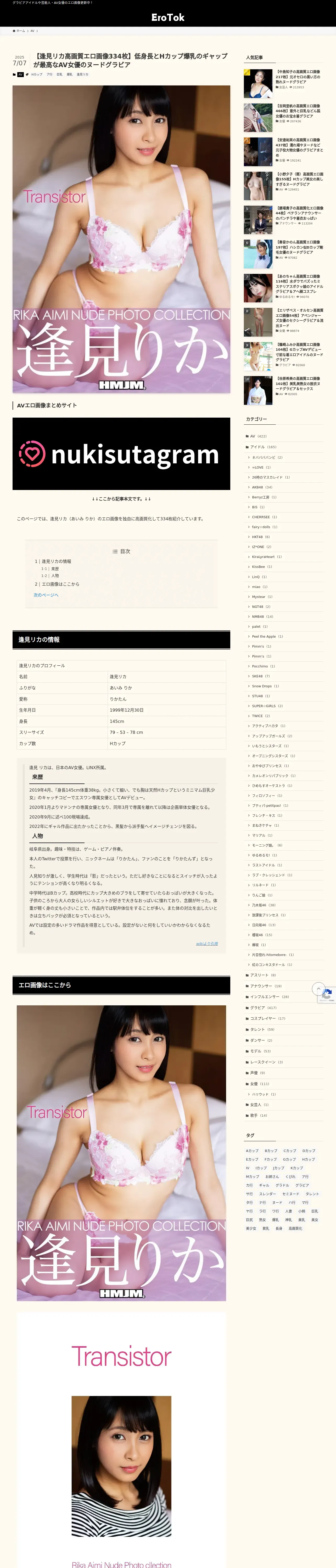The width and height of the screenshot is (336, 1568).
Task: Jump to エロ画像はここから in table of contents
Action: pos(60,584)
